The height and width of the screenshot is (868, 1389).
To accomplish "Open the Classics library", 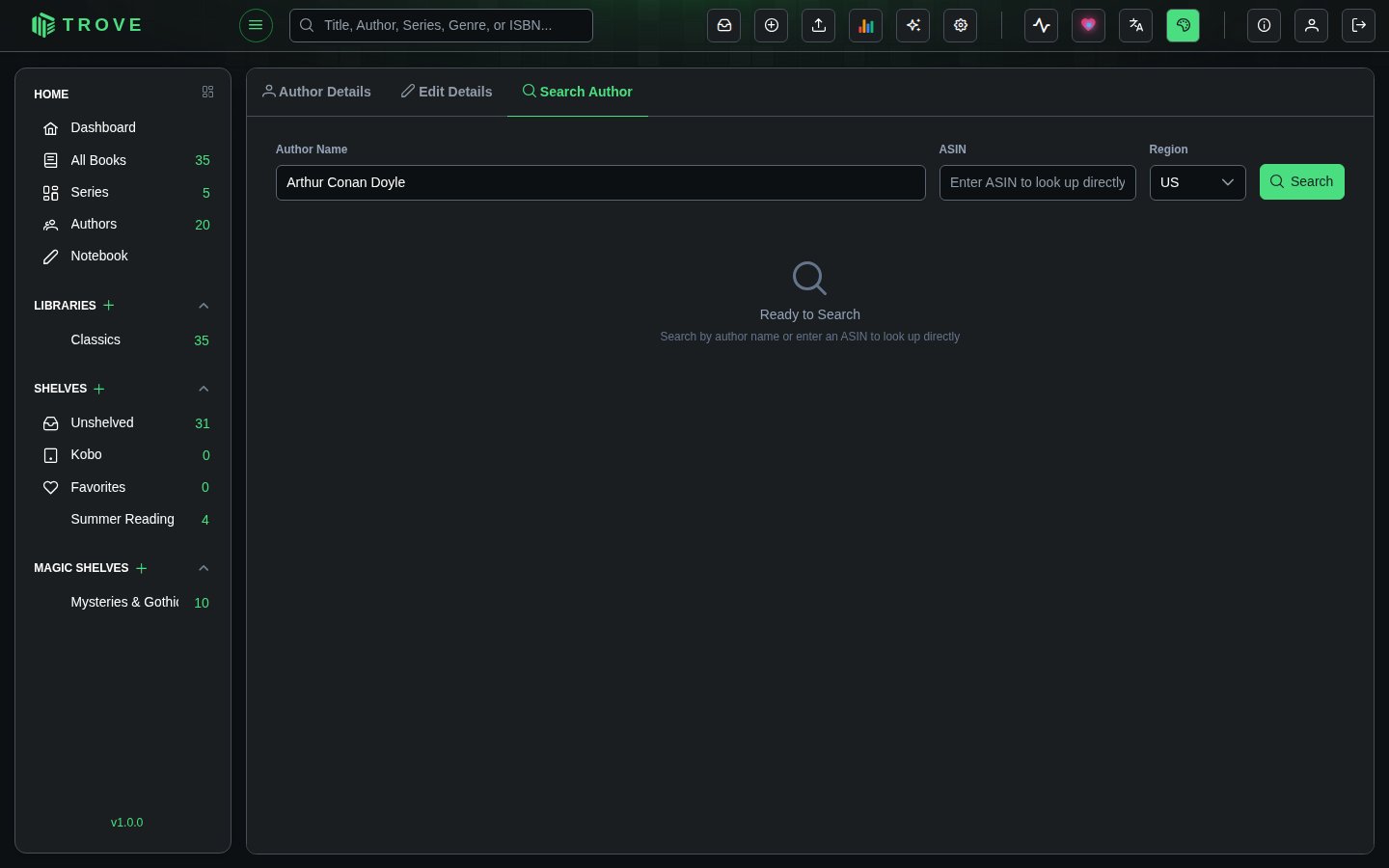I will coord(123,339).
